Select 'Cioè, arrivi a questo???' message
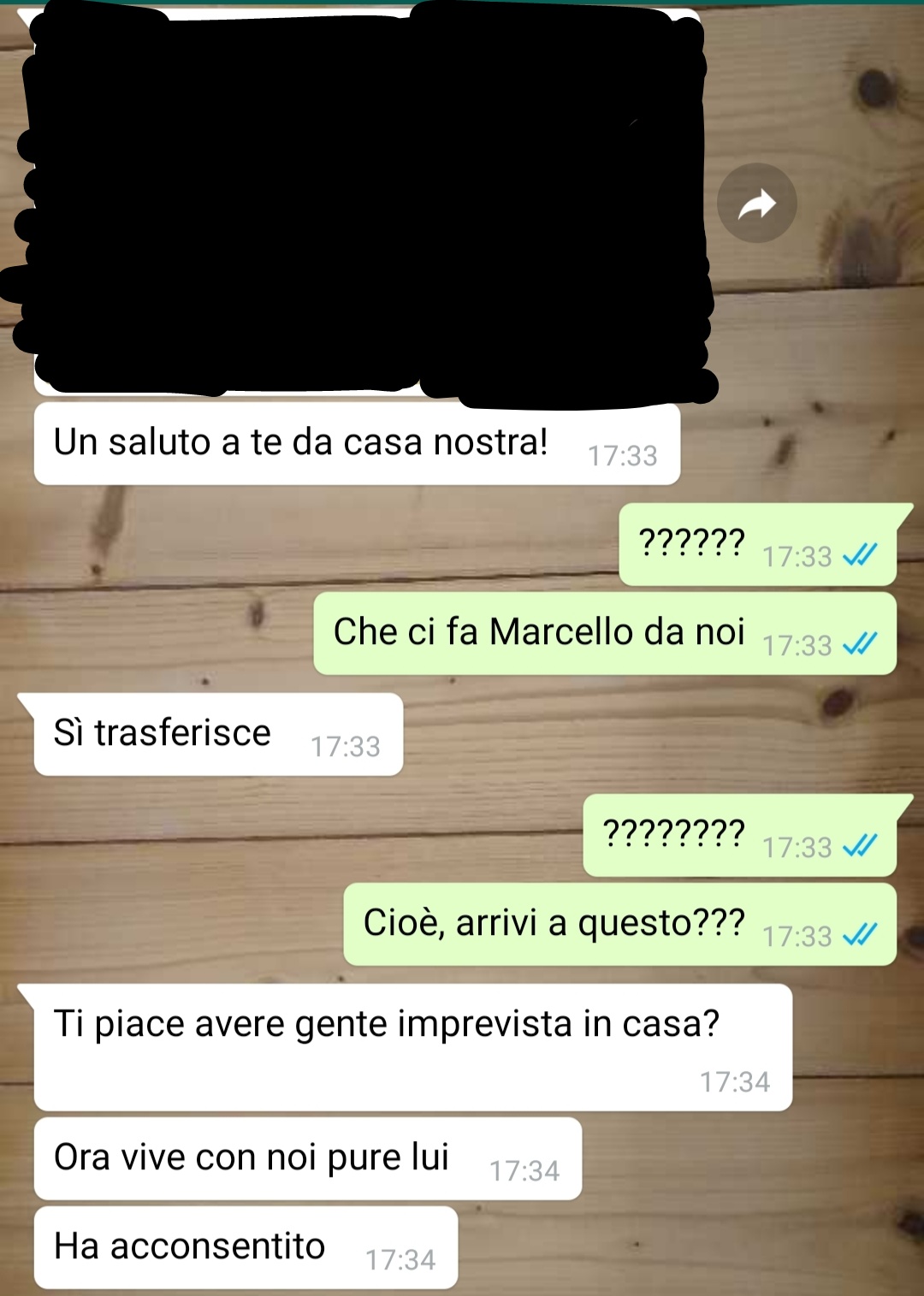The height and width of the screenshot is (1296, 924). tap(619, 925)
